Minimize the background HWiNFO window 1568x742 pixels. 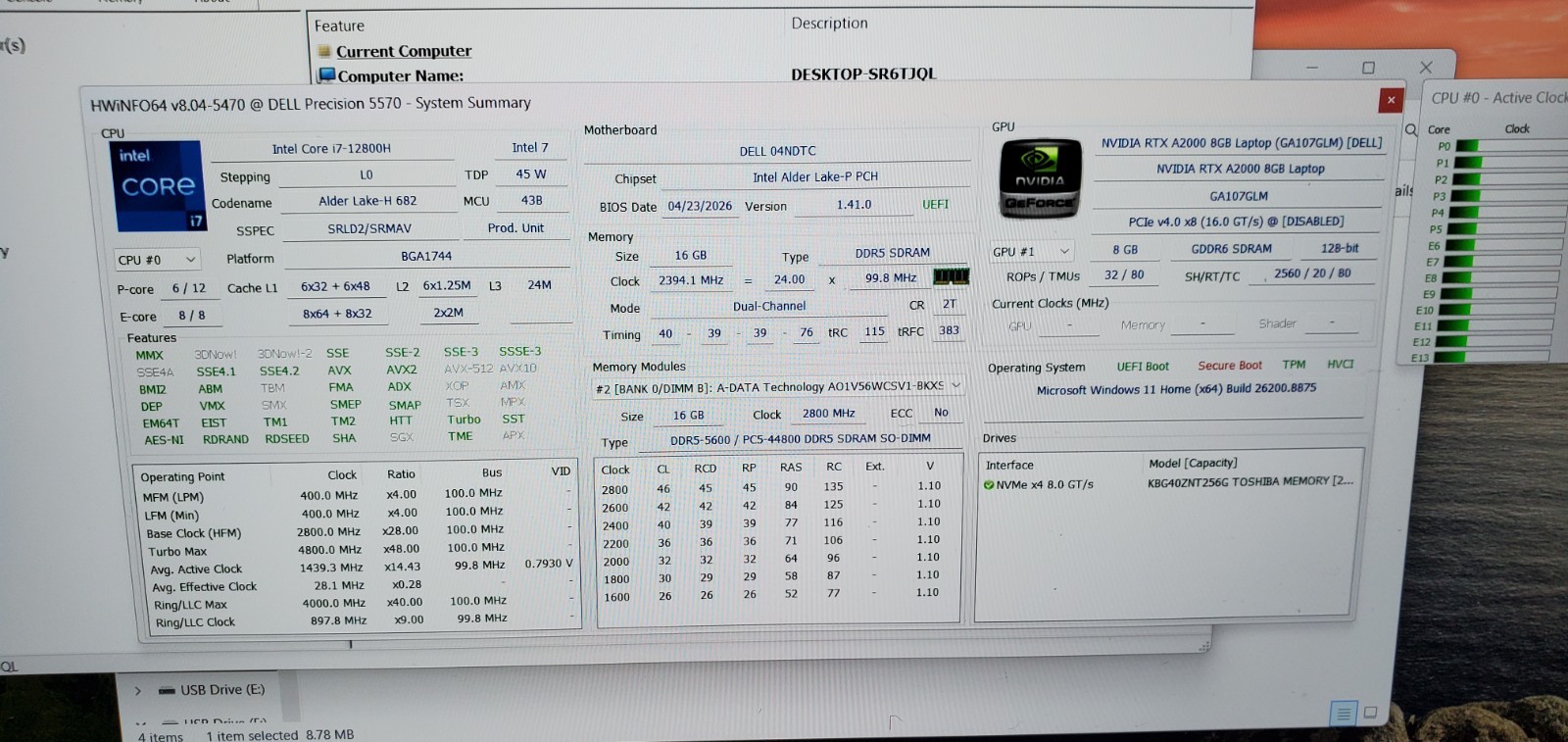pos(1311,68)
